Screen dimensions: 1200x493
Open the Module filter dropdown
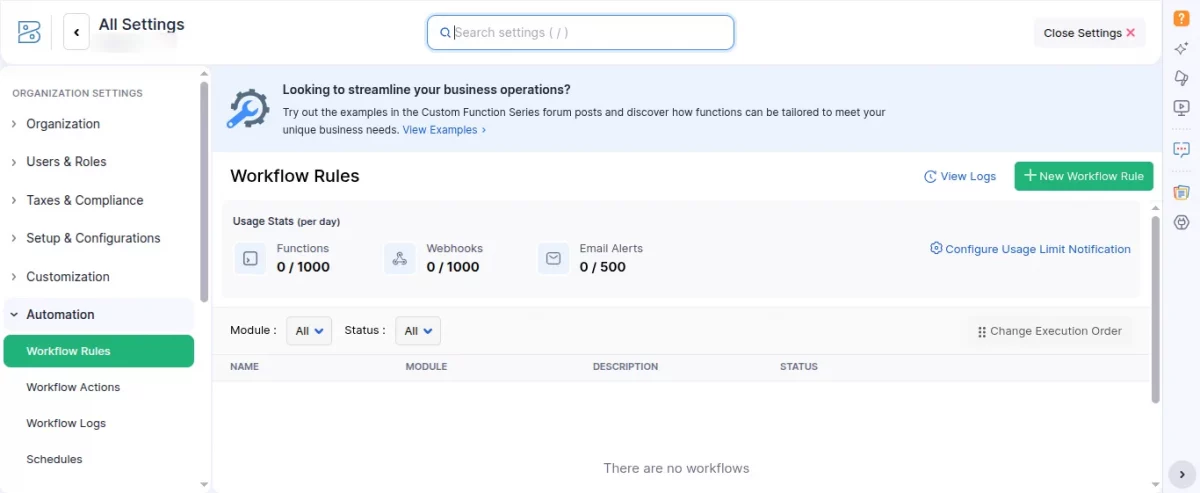pos(309,331)
